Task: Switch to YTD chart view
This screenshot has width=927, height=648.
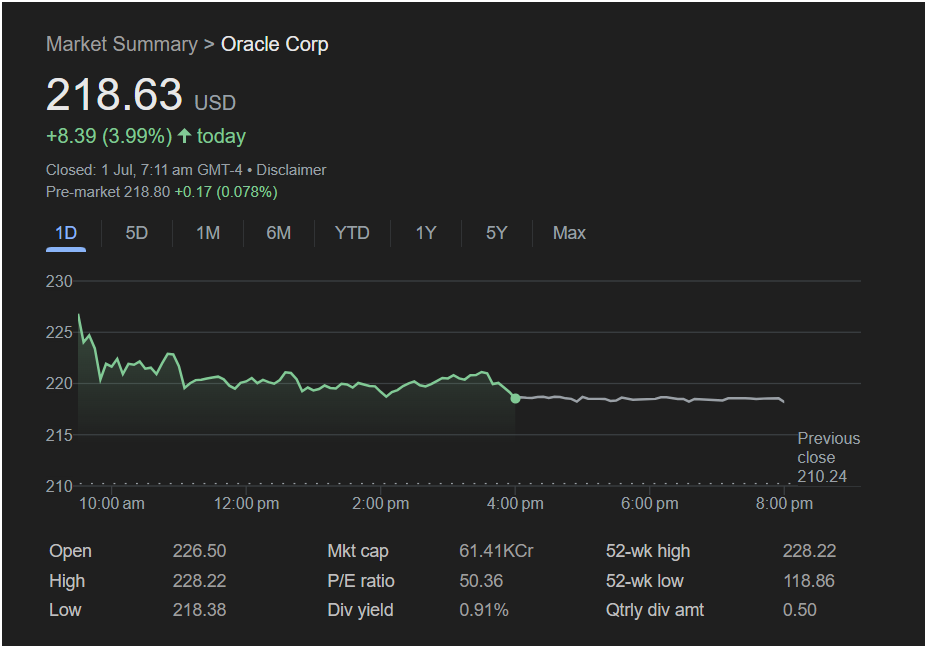Action: point(352,233)
